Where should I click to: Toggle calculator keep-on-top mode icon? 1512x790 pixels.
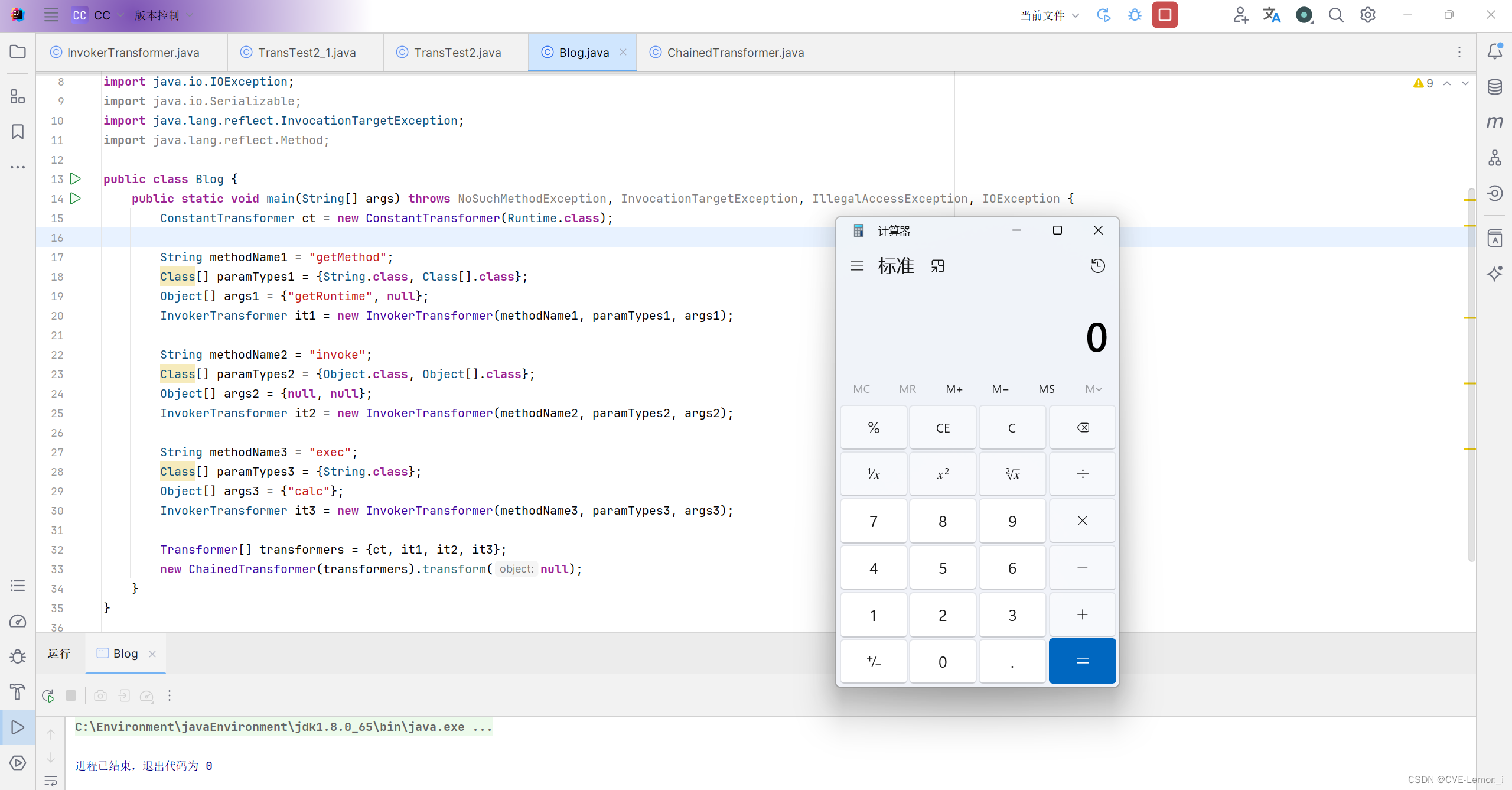click(938, 266)
